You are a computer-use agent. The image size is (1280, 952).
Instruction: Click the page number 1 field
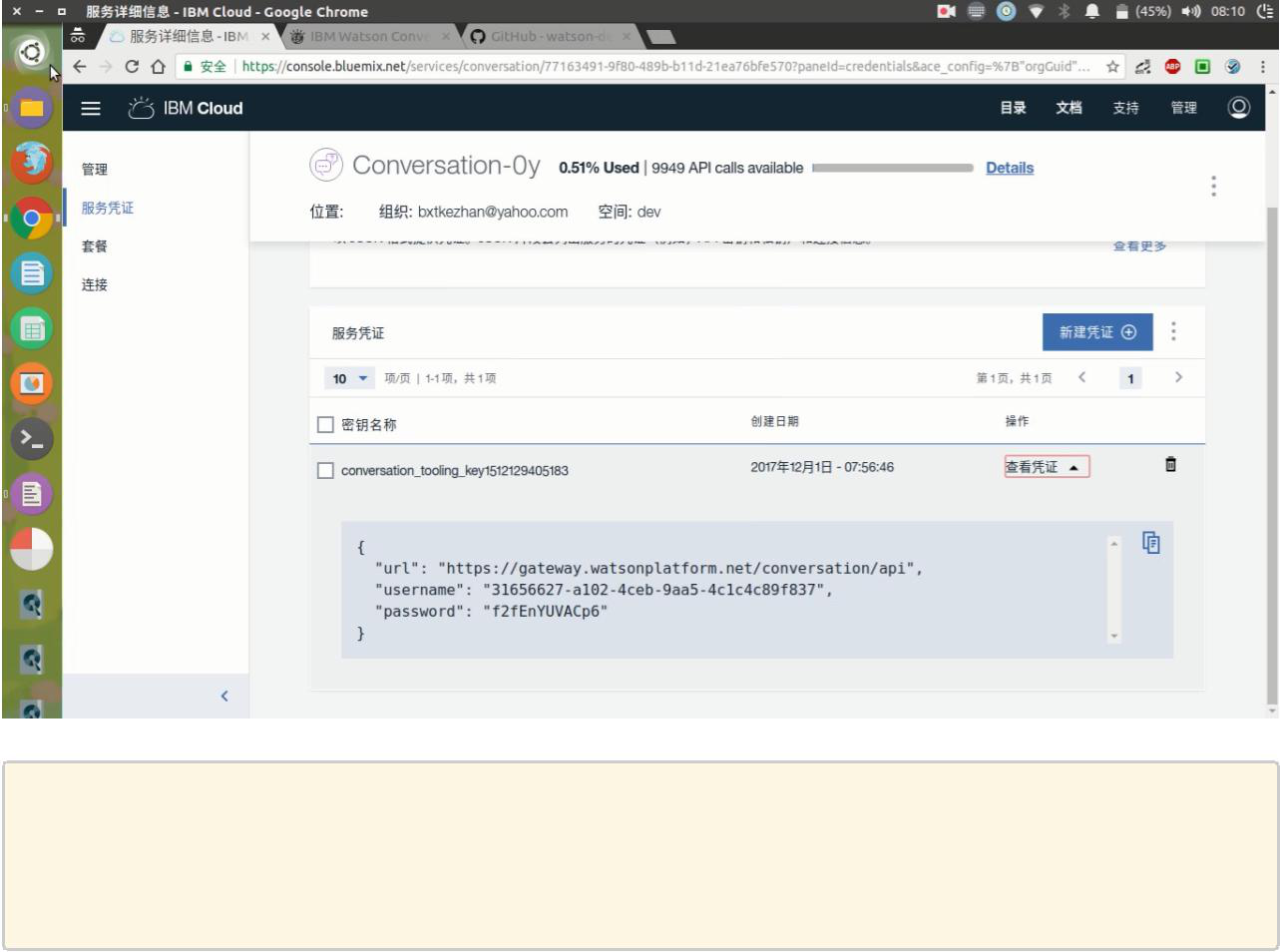click(x=1130, y=378)
